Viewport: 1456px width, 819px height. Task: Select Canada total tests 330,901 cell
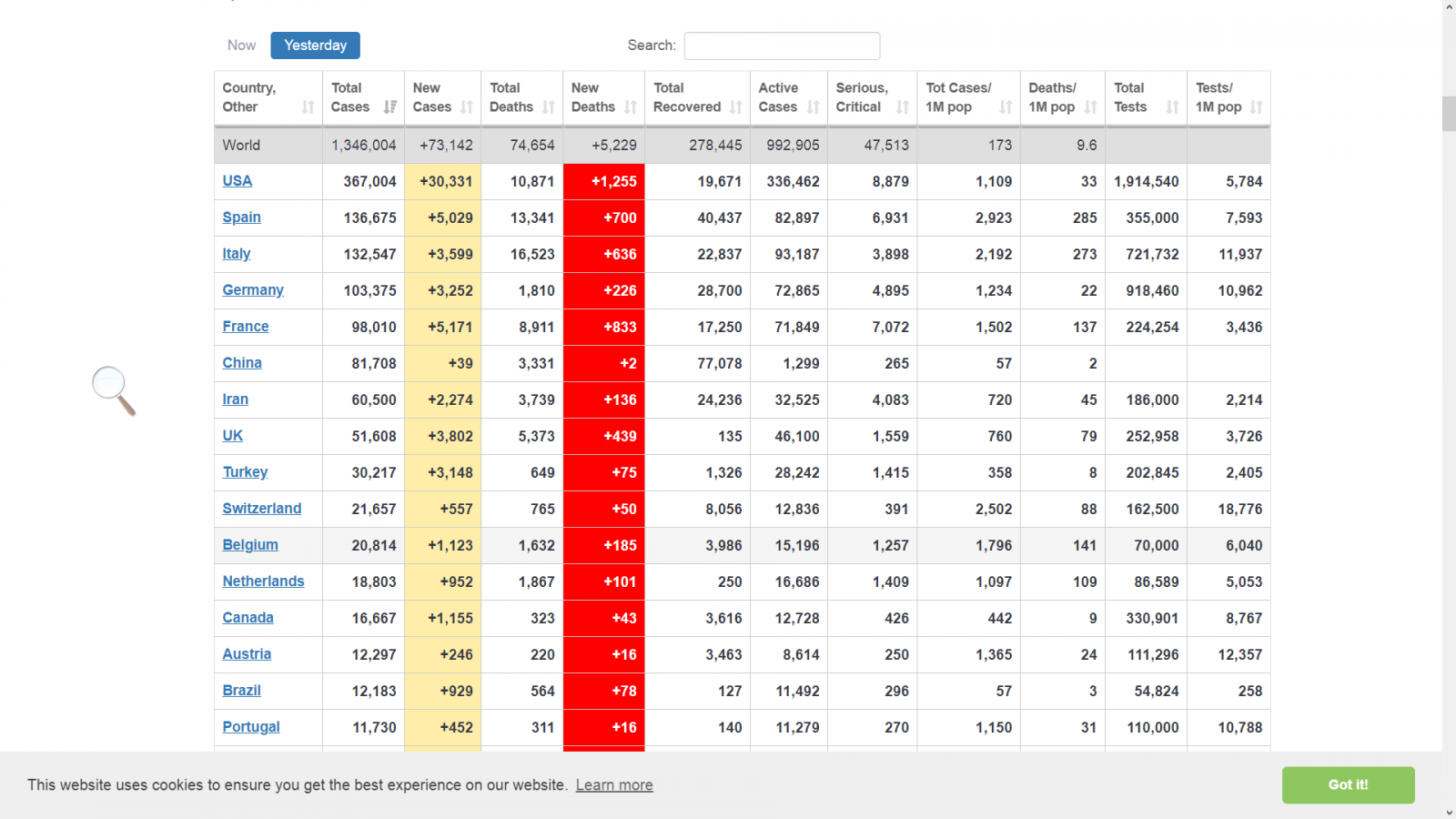pos(1147,619)
